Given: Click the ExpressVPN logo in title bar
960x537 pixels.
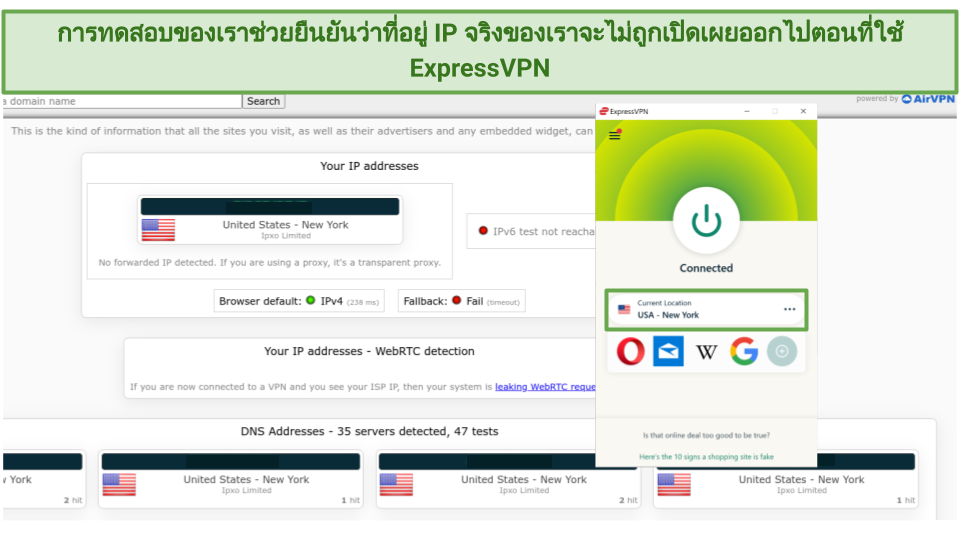Looking at the screenshot, I should (x=604, y=111).
